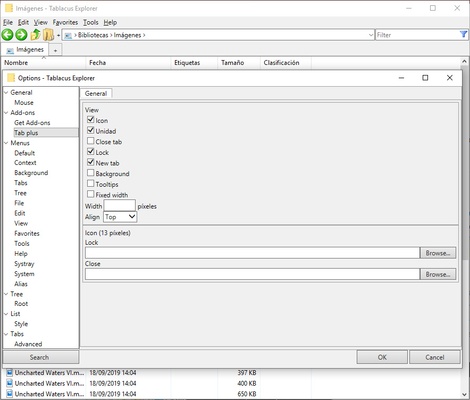Click the Imágenes tab's picture icon
Screen dimensions: 470x400
10,50
